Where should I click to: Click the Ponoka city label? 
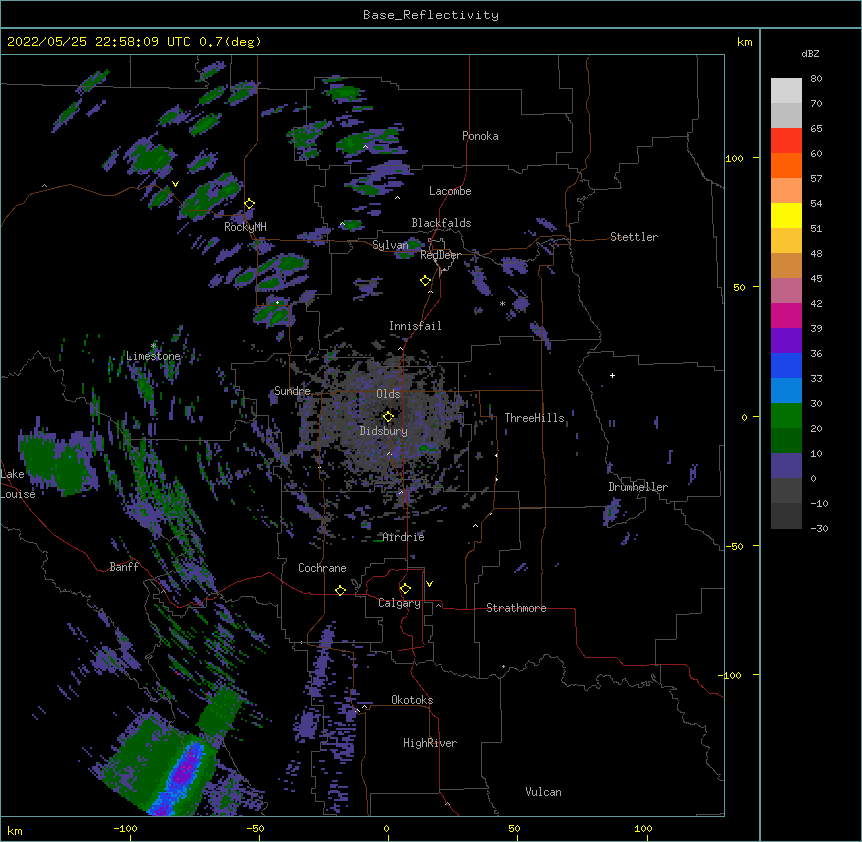pos(480,136)
